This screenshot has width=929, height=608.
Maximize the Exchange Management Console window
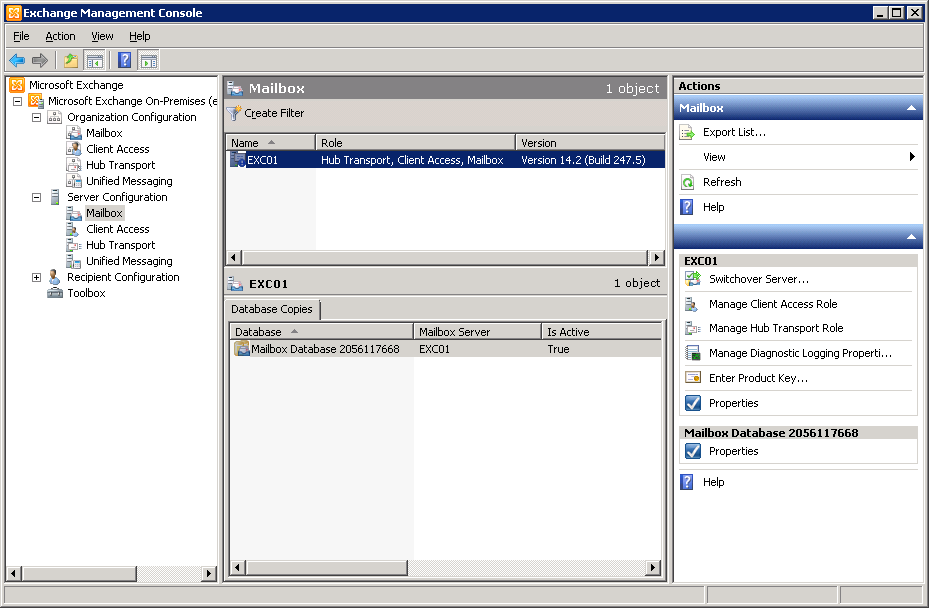point(897,12)
